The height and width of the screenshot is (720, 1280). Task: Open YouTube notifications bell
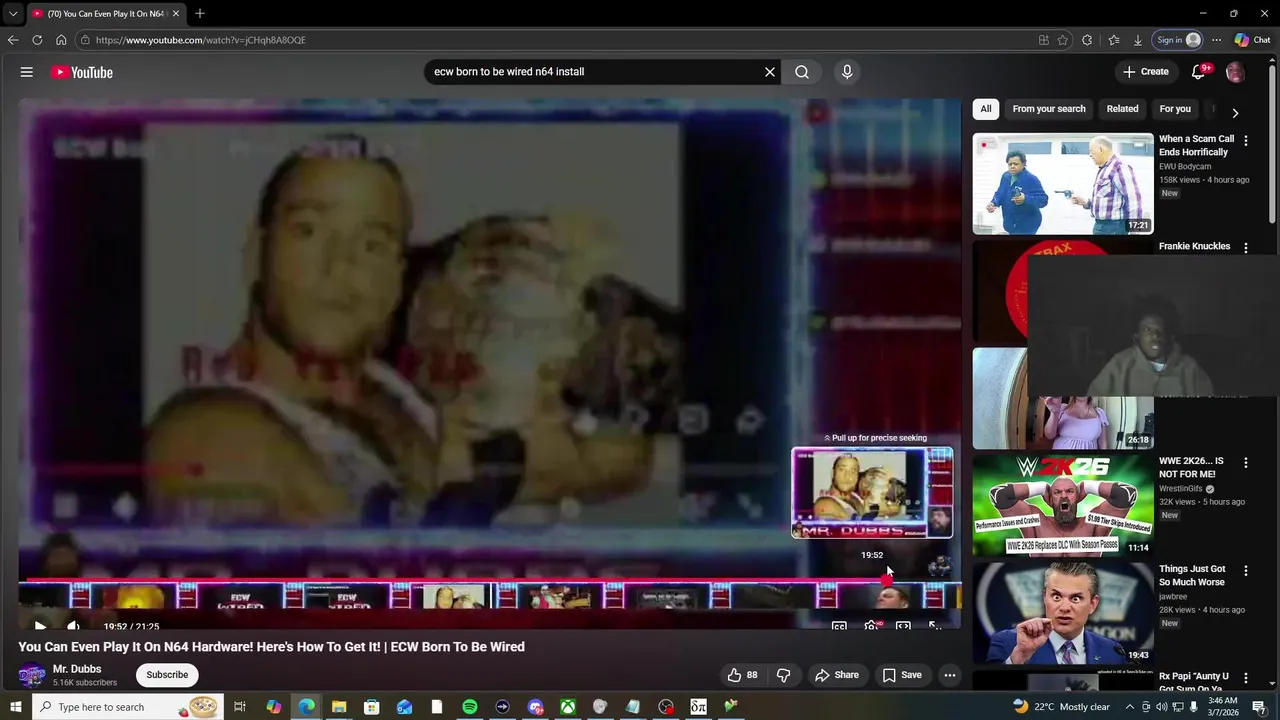(x=1199, y=72)
